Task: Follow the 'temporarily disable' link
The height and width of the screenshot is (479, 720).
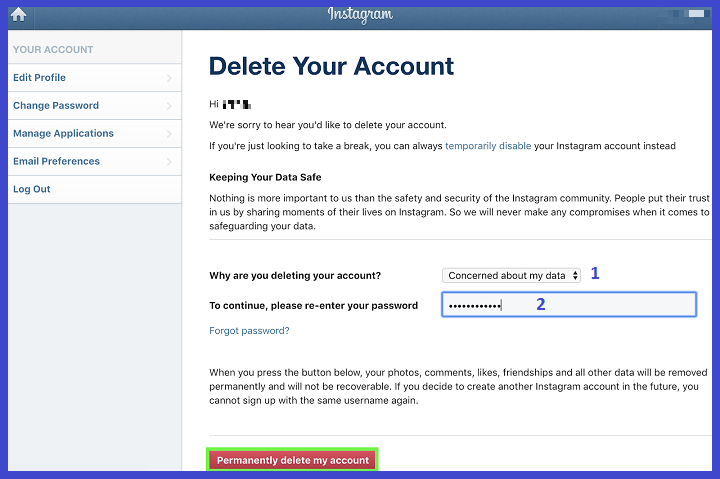Action: pos(488,146)
